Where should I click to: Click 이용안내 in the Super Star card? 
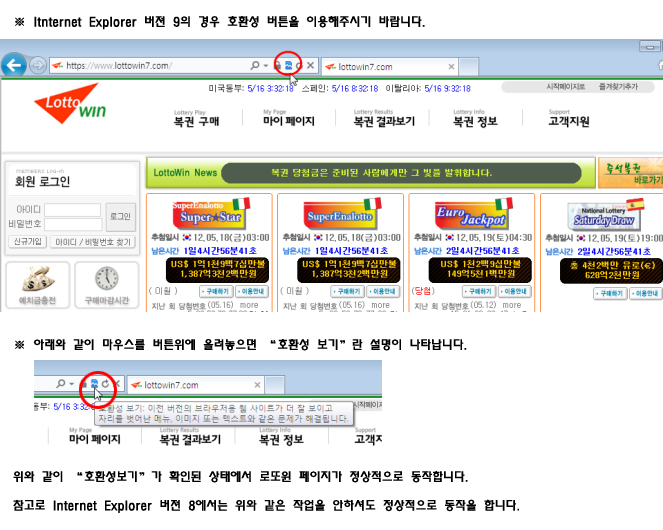click(252, 291)
